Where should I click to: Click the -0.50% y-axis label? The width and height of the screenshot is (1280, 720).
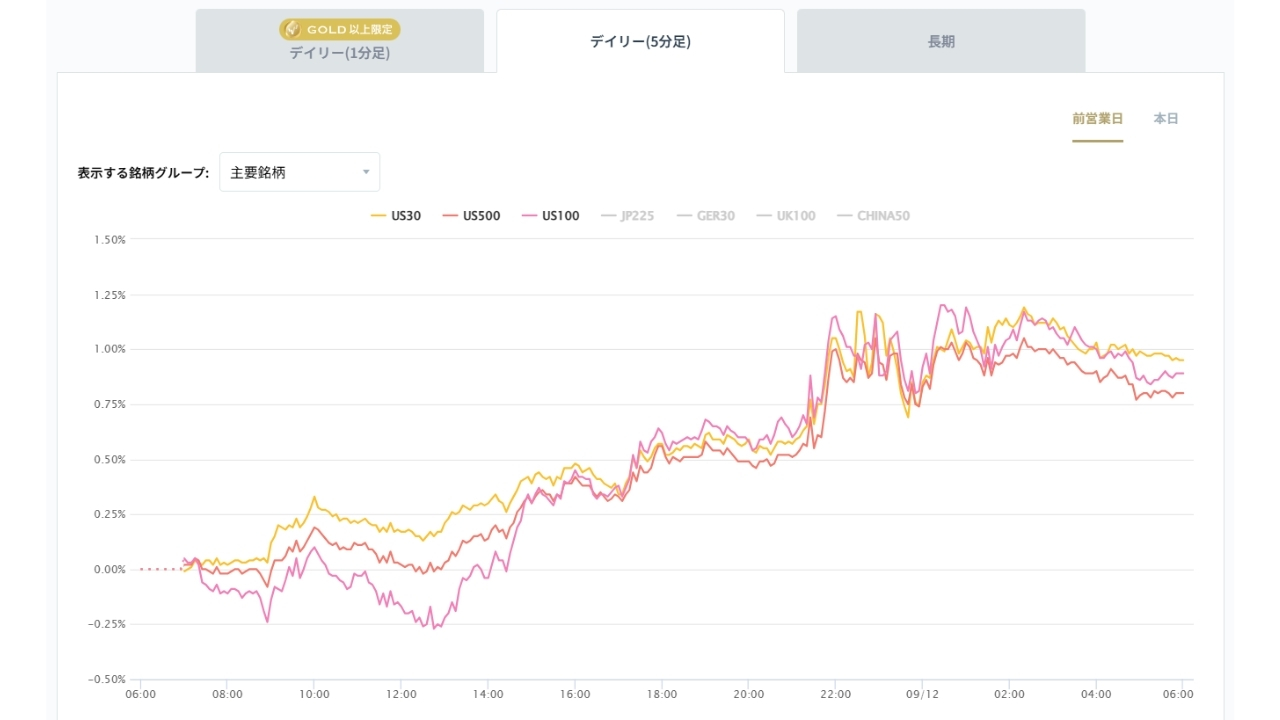107,679
